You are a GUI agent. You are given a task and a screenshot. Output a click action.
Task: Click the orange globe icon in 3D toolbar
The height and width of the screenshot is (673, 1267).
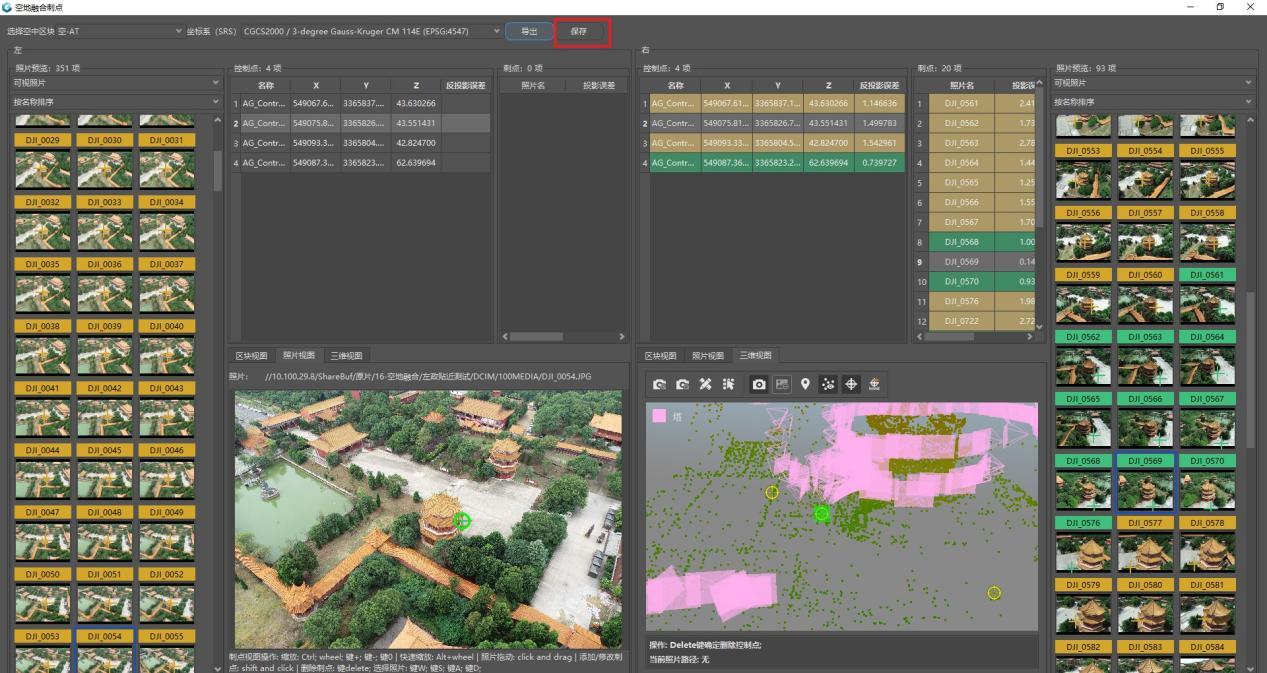click(x=874, y=384)
